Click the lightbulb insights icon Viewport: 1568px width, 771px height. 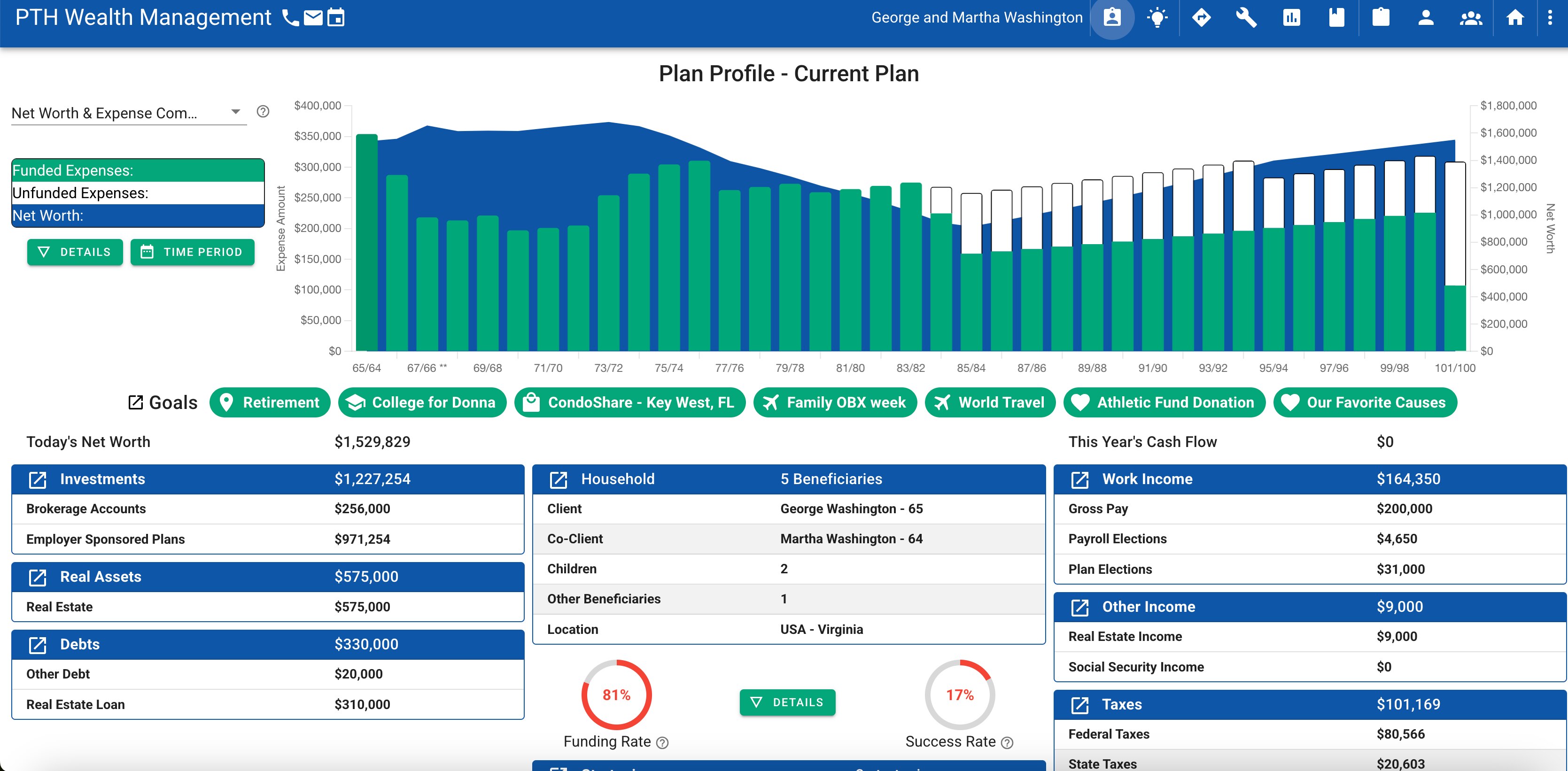[1157, 18]
